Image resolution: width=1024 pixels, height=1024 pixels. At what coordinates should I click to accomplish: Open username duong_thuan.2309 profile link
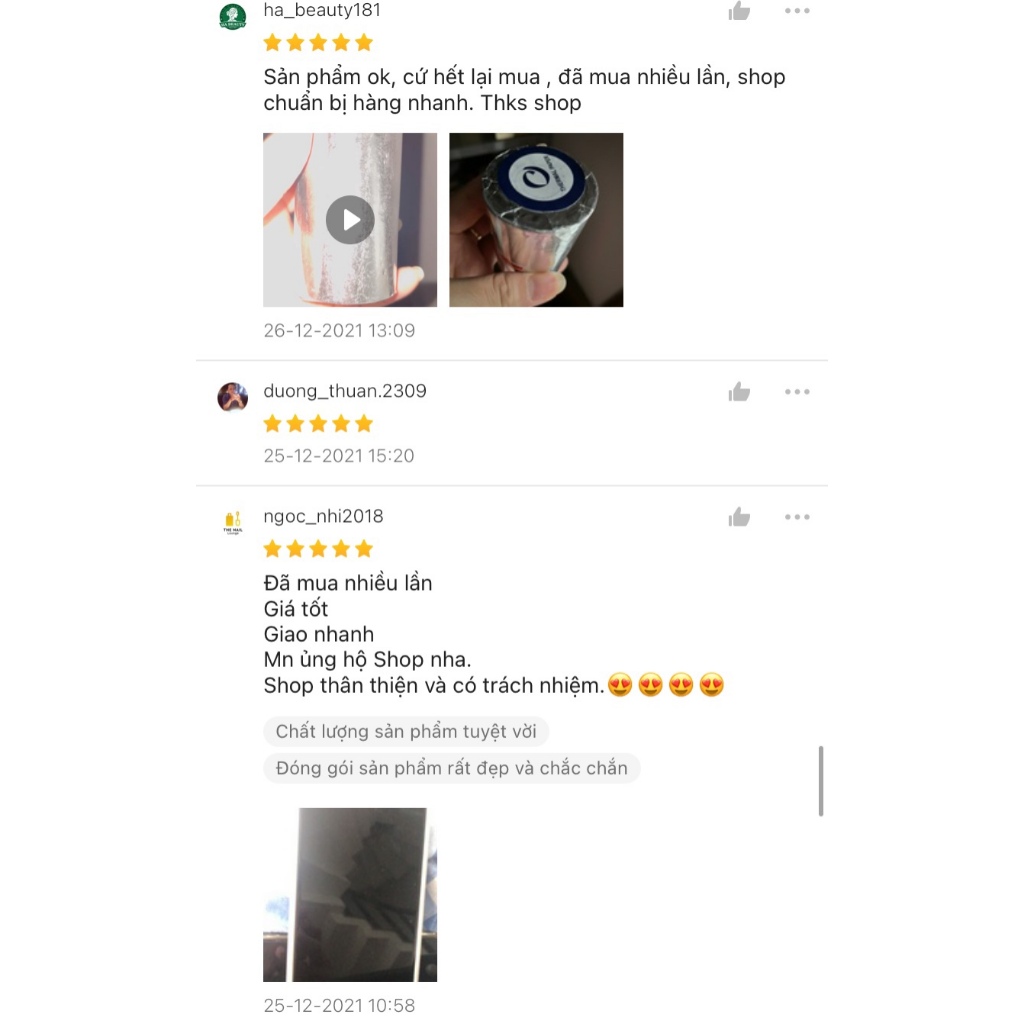tap(345, 391)
